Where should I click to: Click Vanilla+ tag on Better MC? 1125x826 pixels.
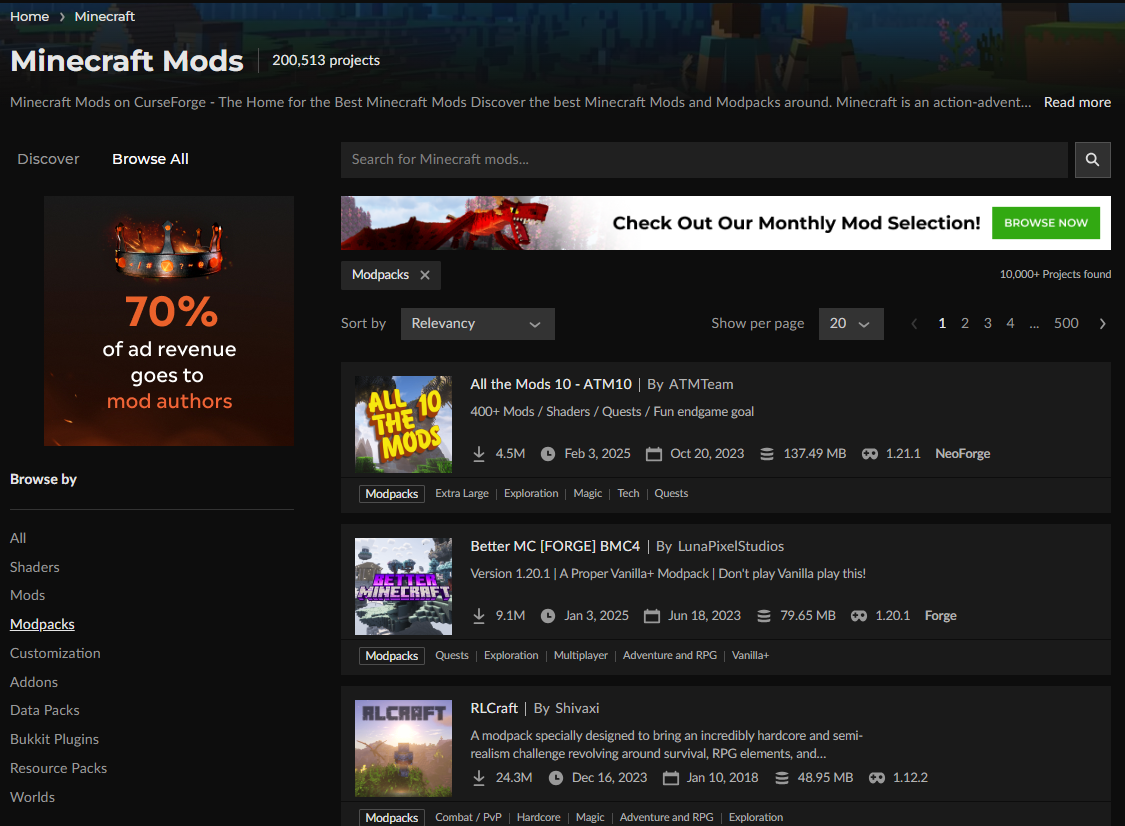[x=750, y=656]
